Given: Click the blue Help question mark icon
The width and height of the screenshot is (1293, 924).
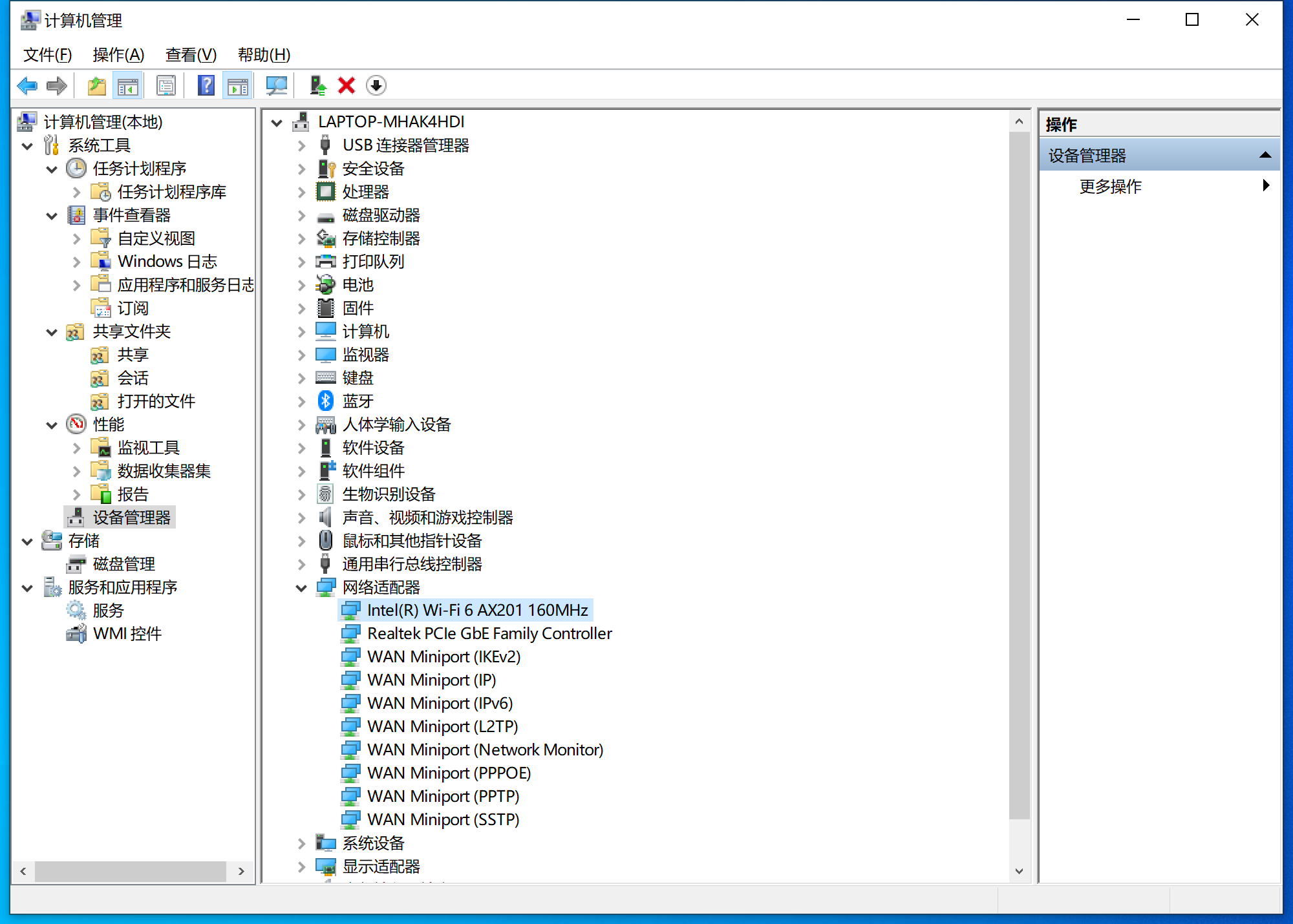Looking at the screenshot, I should point(206,85).
